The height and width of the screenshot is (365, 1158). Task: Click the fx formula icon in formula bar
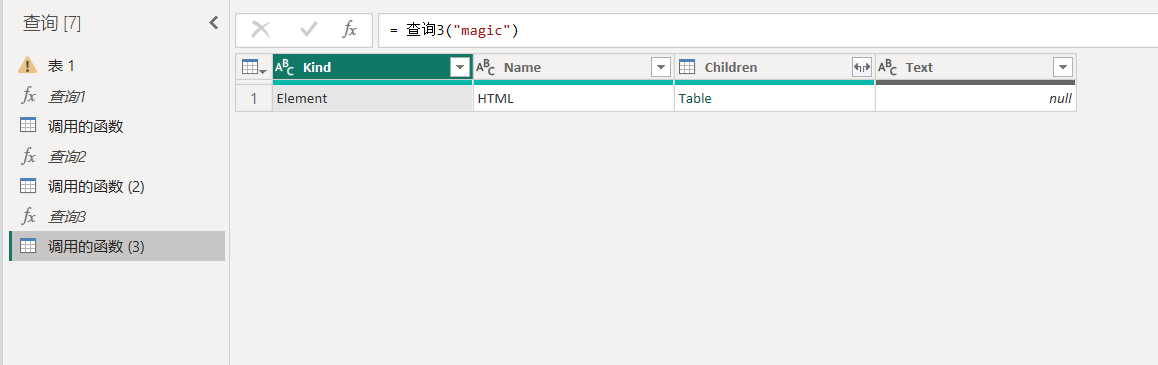coord(349,30)
